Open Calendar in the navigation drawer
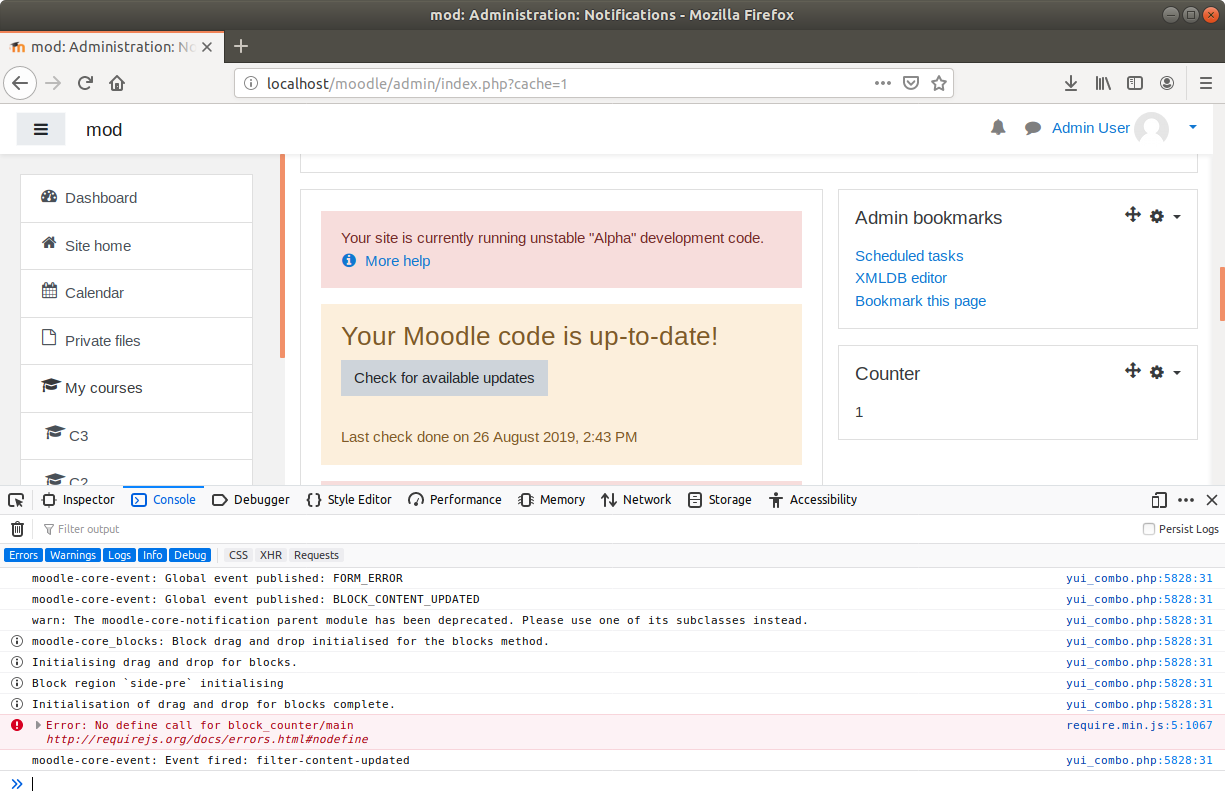 coord(136,293)
